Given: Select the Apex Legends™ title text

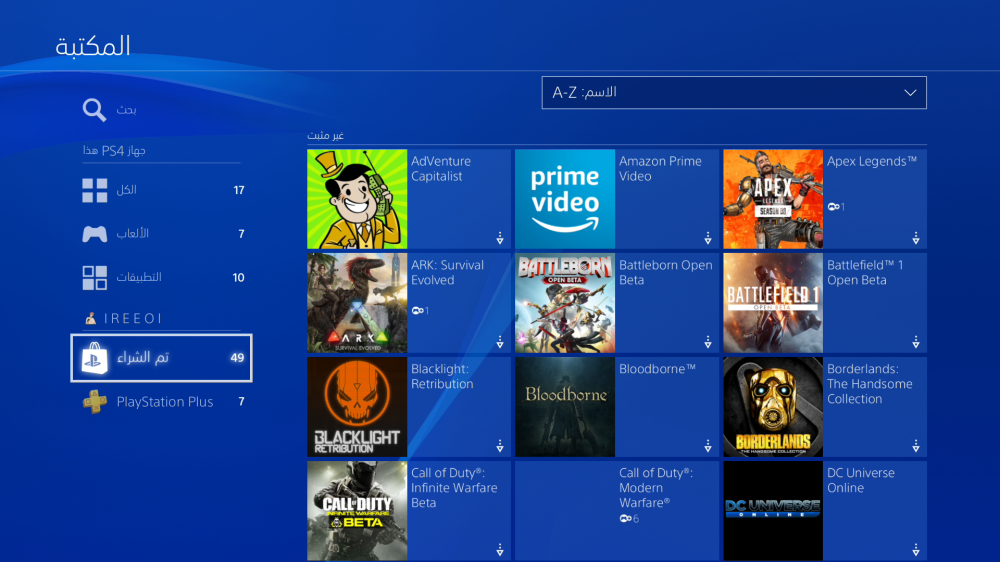Looking at the screenshot, I should pyautogui.click(x=872, y=161).
